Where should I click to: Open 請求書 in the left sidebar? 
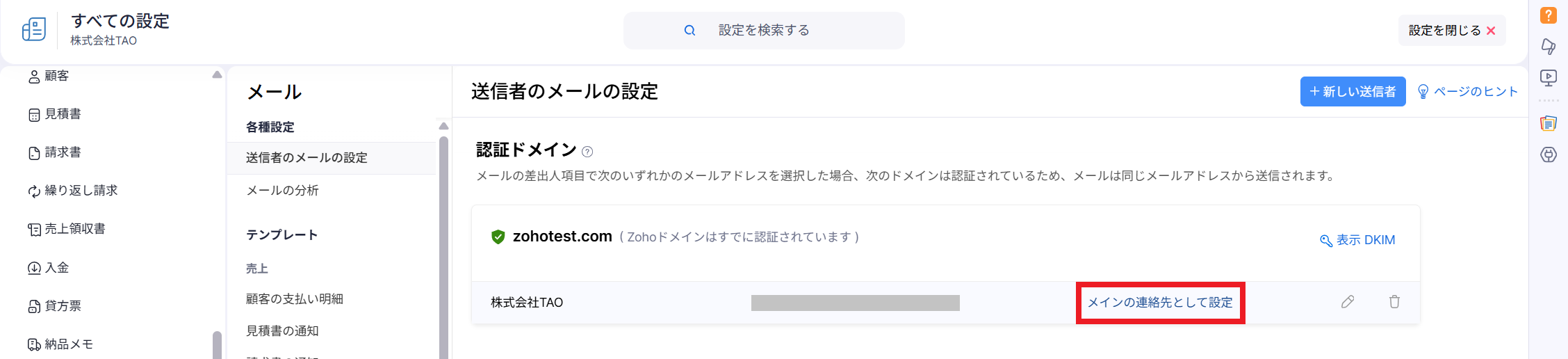click(x=63, y=152)
